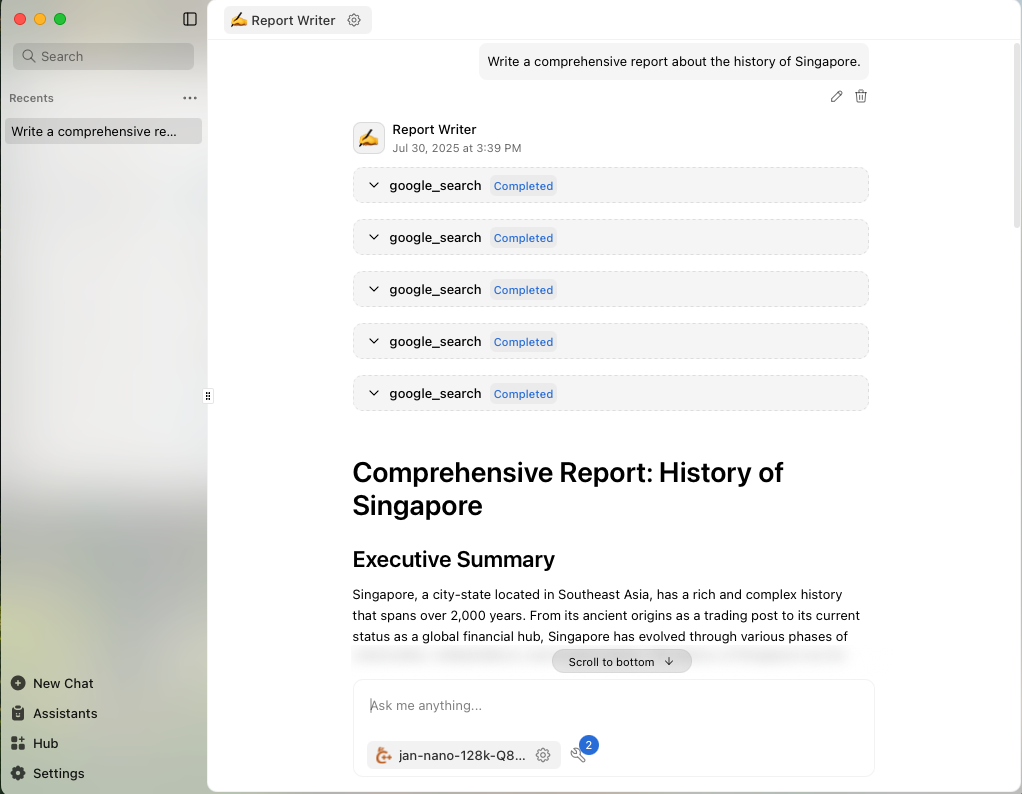The width and height of the screenshot is (1022, 794).
Task: Expand the first google_search tool call
Action: tap(373, 185)
